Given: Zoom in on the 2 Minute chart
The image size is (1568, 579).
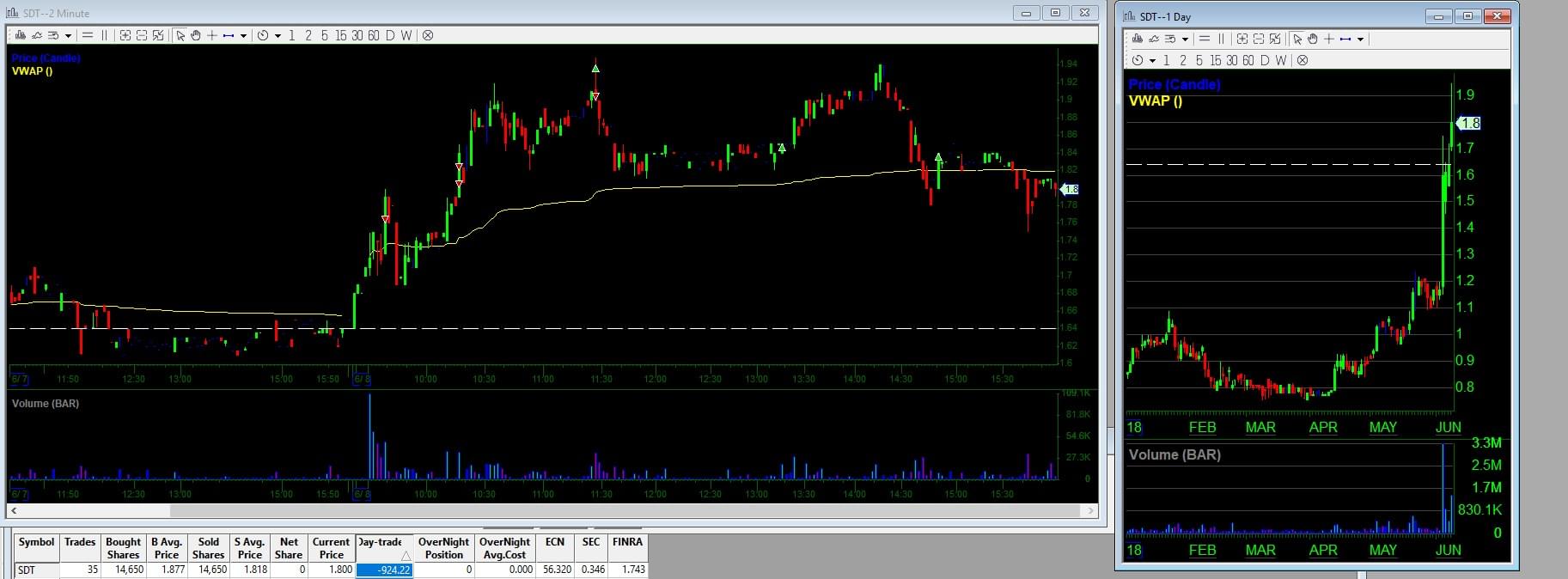Looking at the screenshot, I should (x=125, y=35).
